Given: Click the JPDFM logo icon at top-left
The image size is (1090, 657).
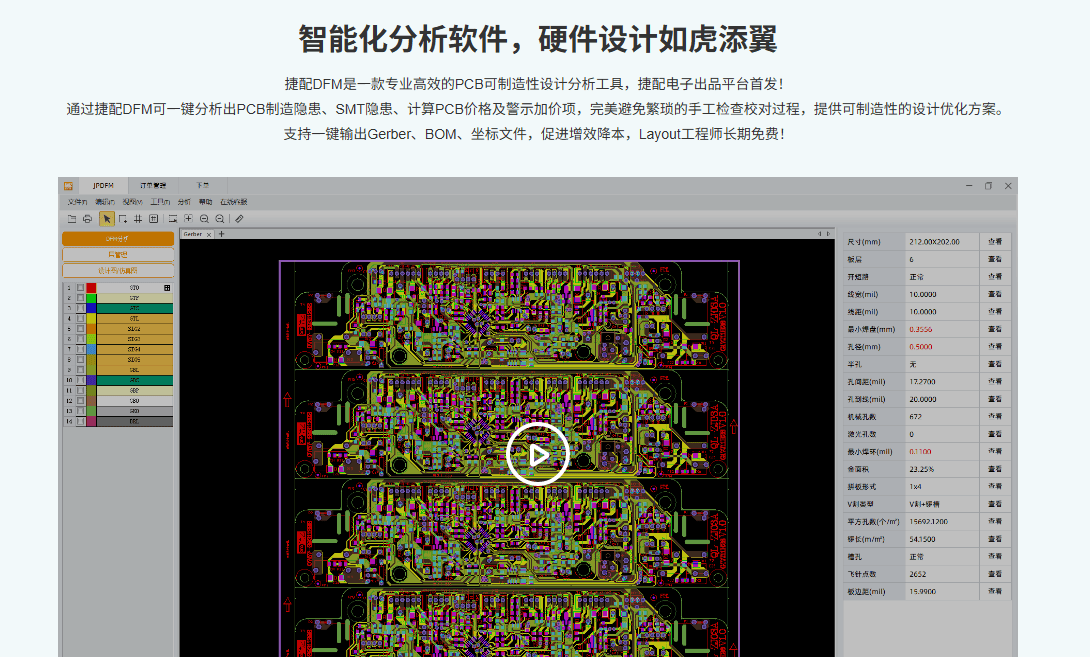Looking at the screenshot, I should click(x=68, y=186).
